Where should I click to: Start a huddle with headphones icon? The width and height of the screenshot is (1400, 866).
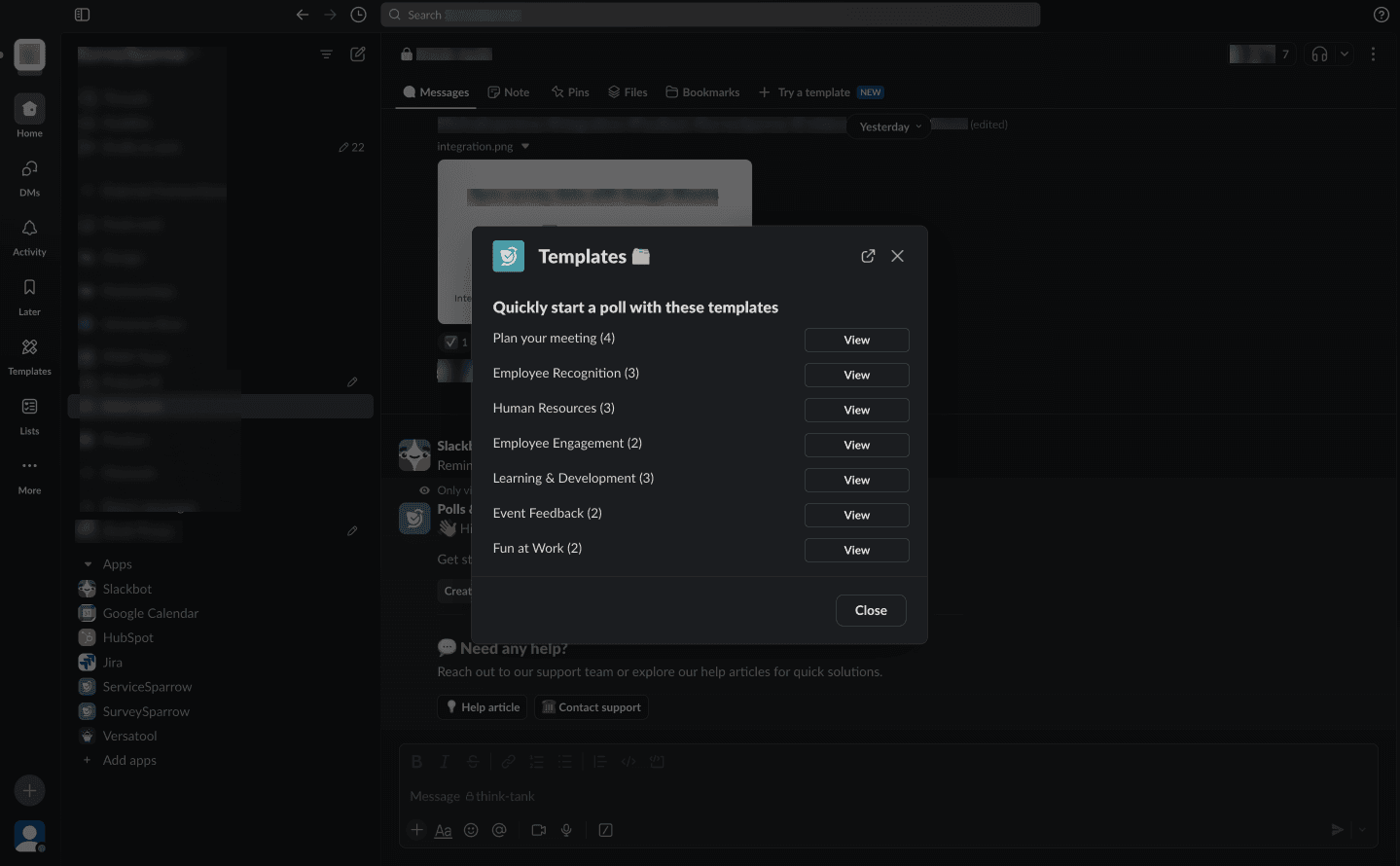(1319, 54)
